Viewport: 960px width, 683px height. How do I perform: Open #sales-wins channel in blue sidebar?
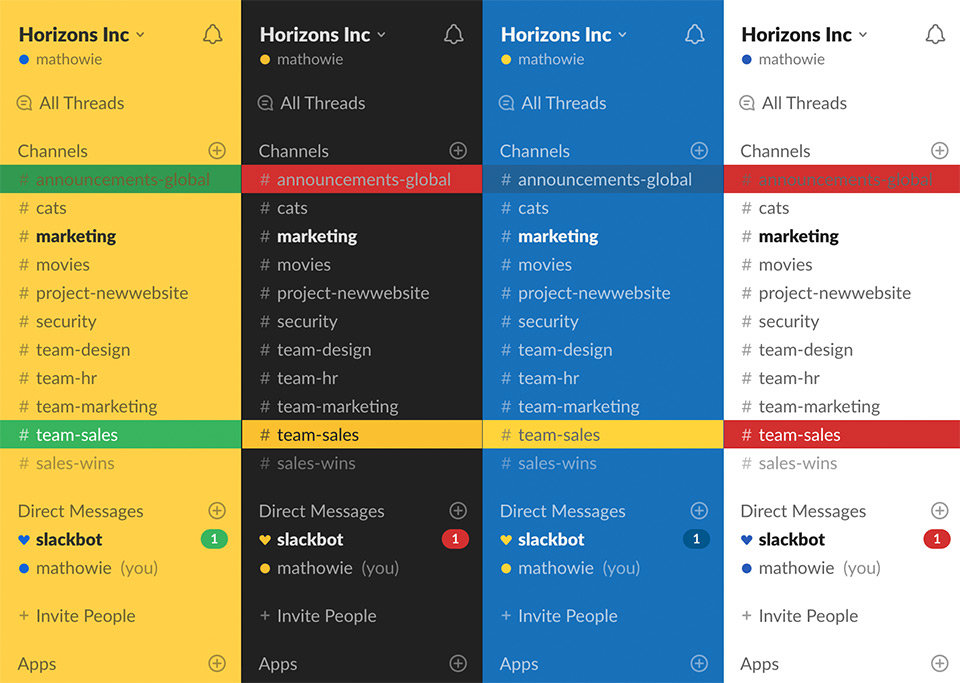603,463
